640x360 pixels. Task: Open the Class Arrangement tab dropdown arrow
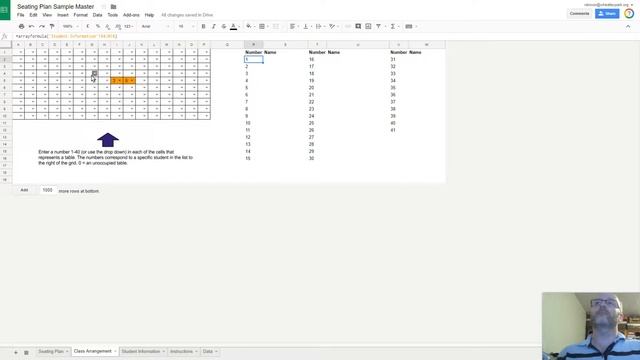click(x=115, y=351)
